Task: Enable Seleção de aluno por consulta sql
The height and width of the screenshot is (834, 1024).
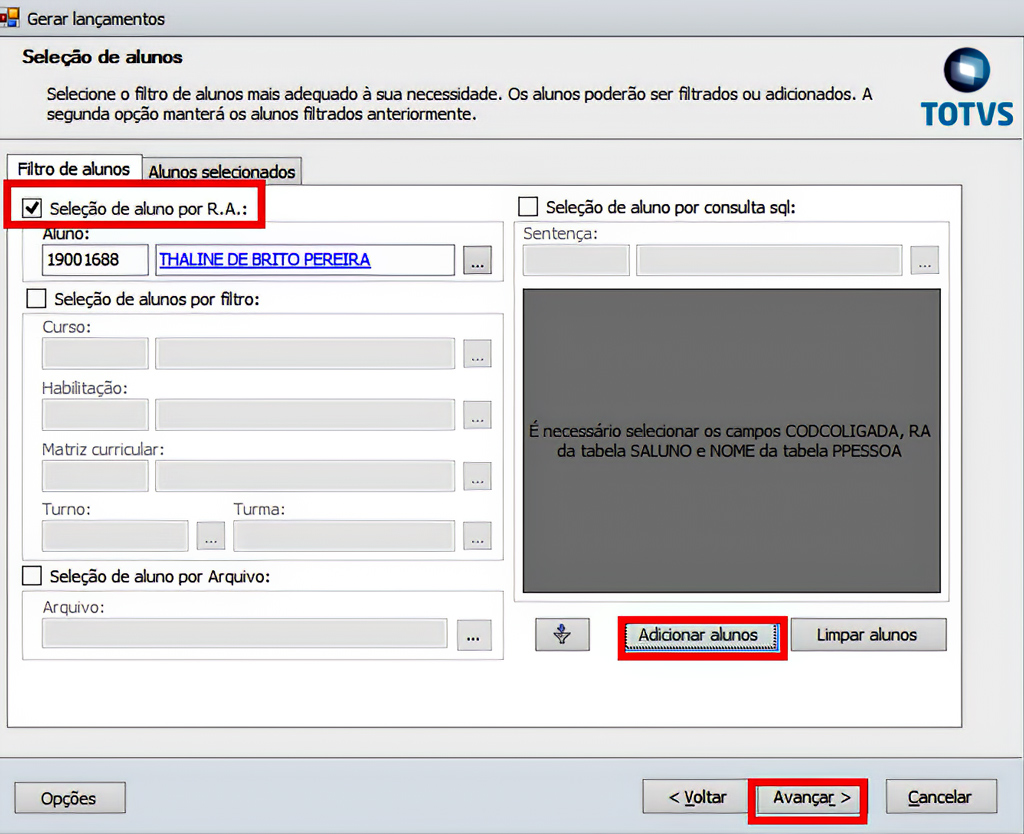Action: click(x=528, y=207)
